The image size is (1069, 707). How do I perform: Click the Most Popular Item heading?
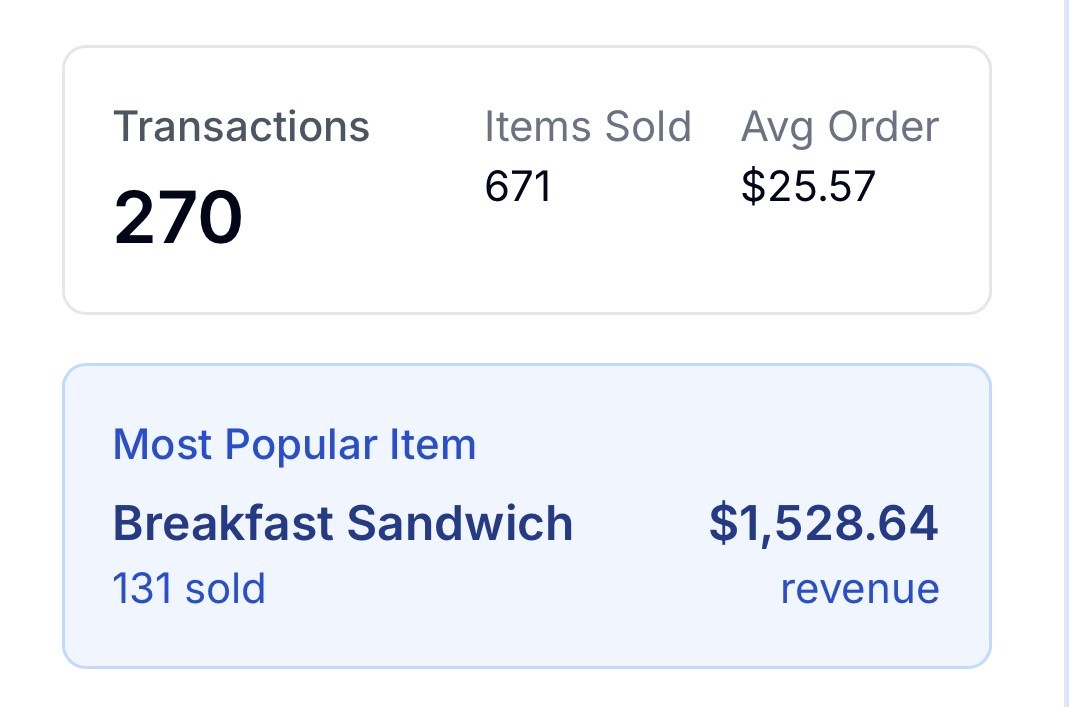294,444
